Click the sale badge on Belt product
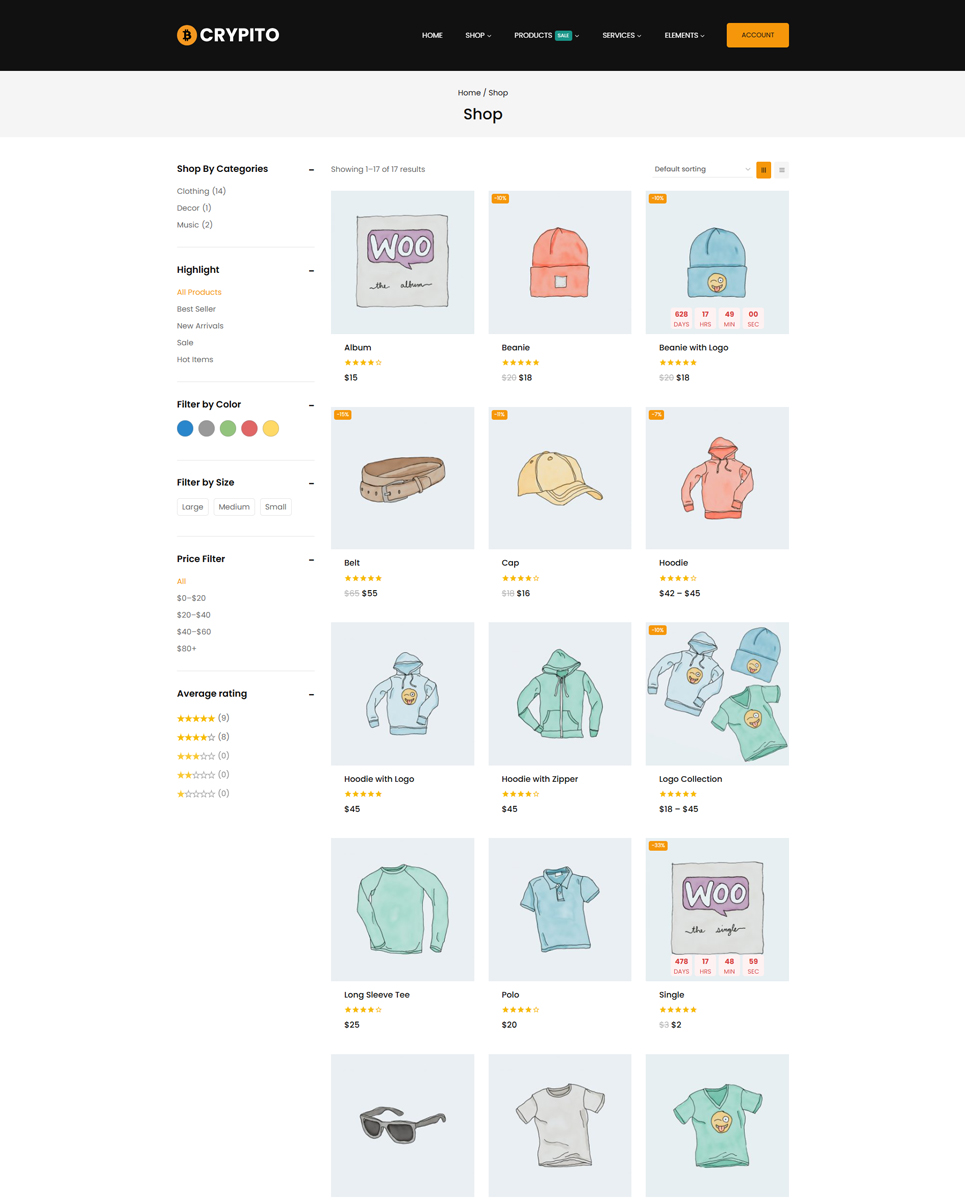The height and width of the screenshot is (1200, 965). tap(343, 415)
